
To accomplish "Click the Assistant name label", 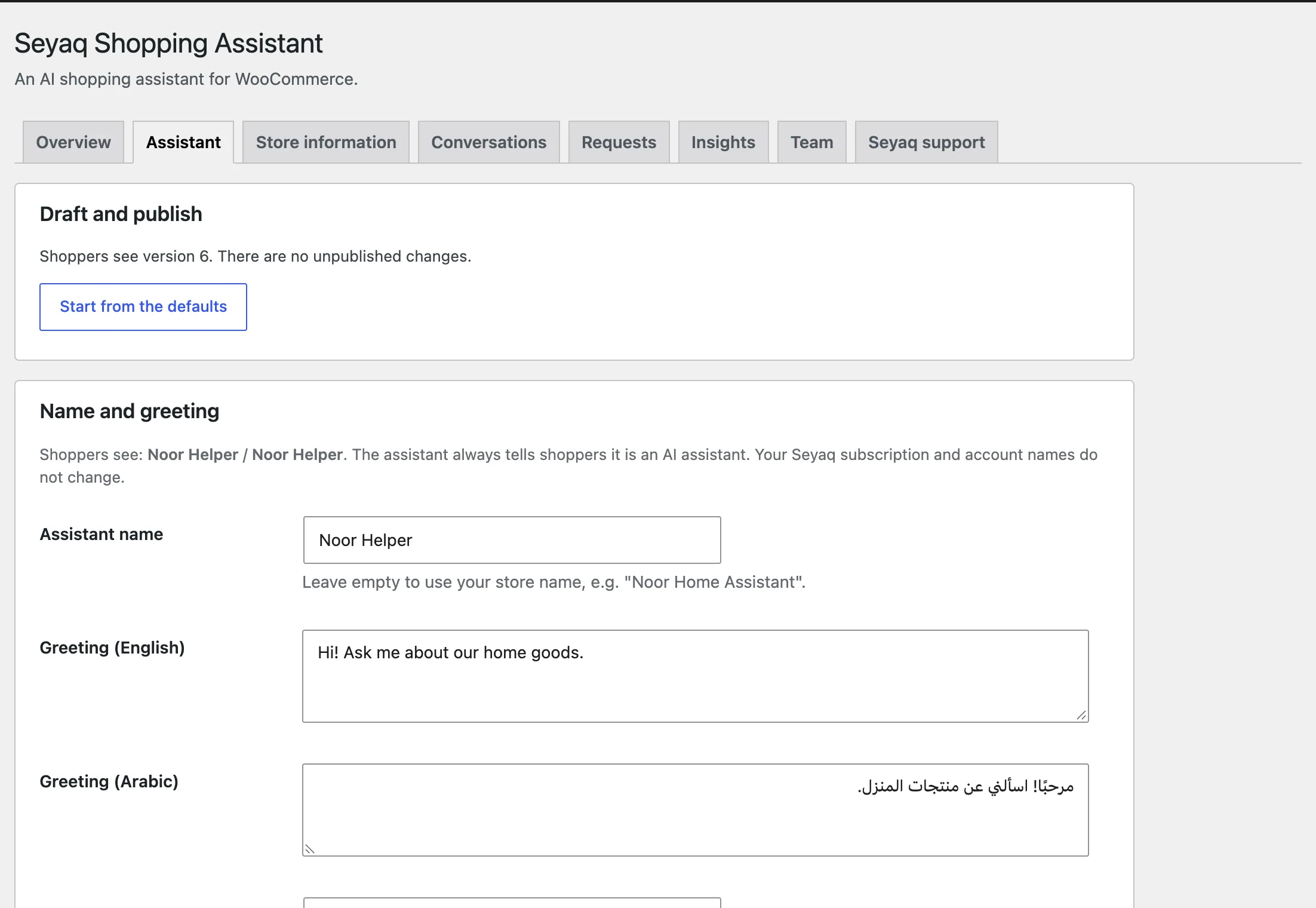I will pos(102,534).
